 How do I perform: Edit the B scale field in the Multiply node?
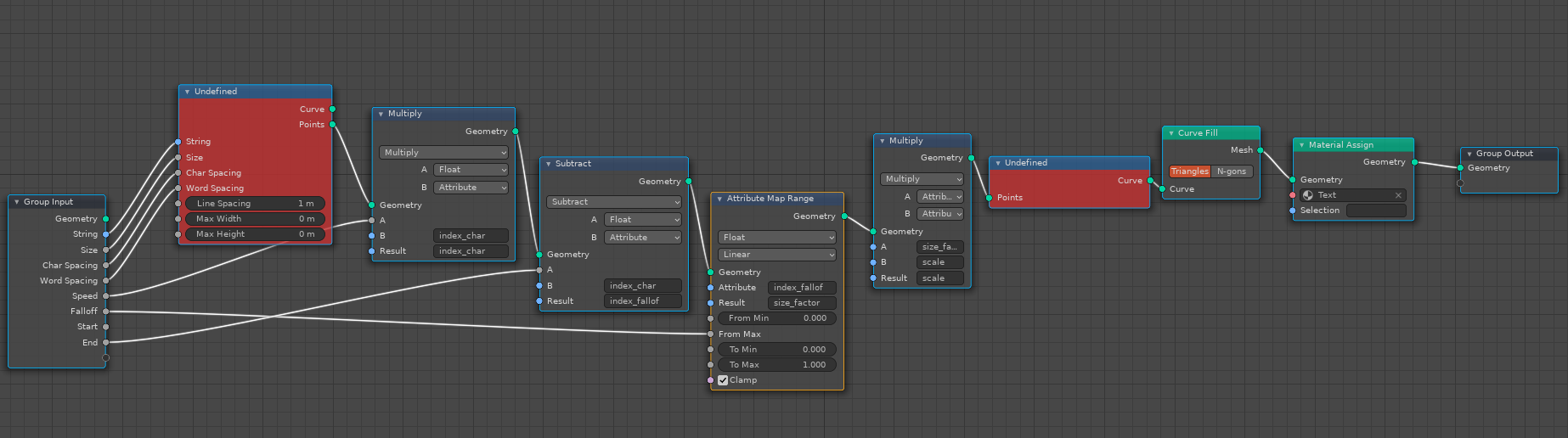[940, 262]
